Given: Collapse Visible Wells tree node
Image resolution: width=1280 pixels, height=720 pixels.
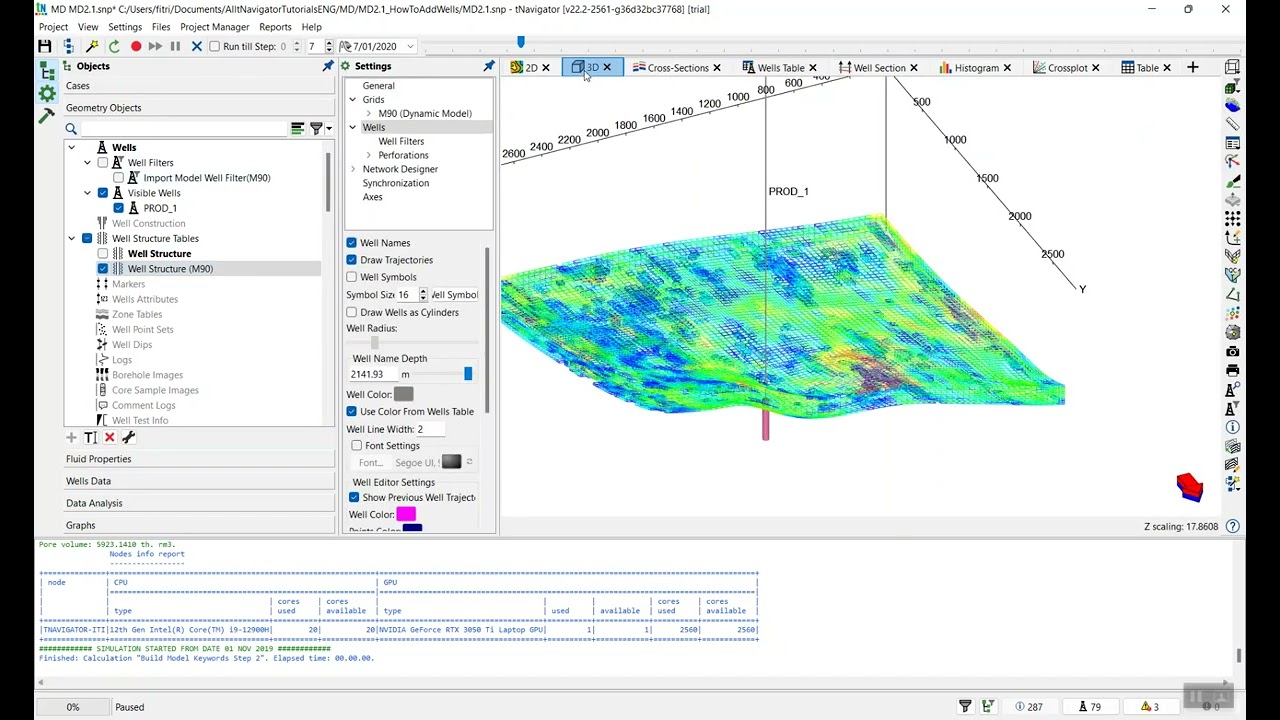Looking at the screenshot, I should (87, 193).
